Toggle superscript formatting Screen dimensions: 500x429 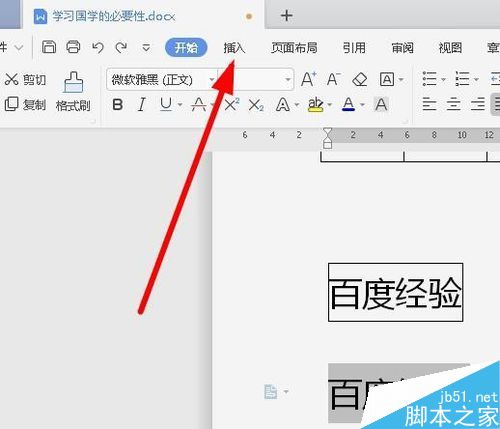pos(231,105)
